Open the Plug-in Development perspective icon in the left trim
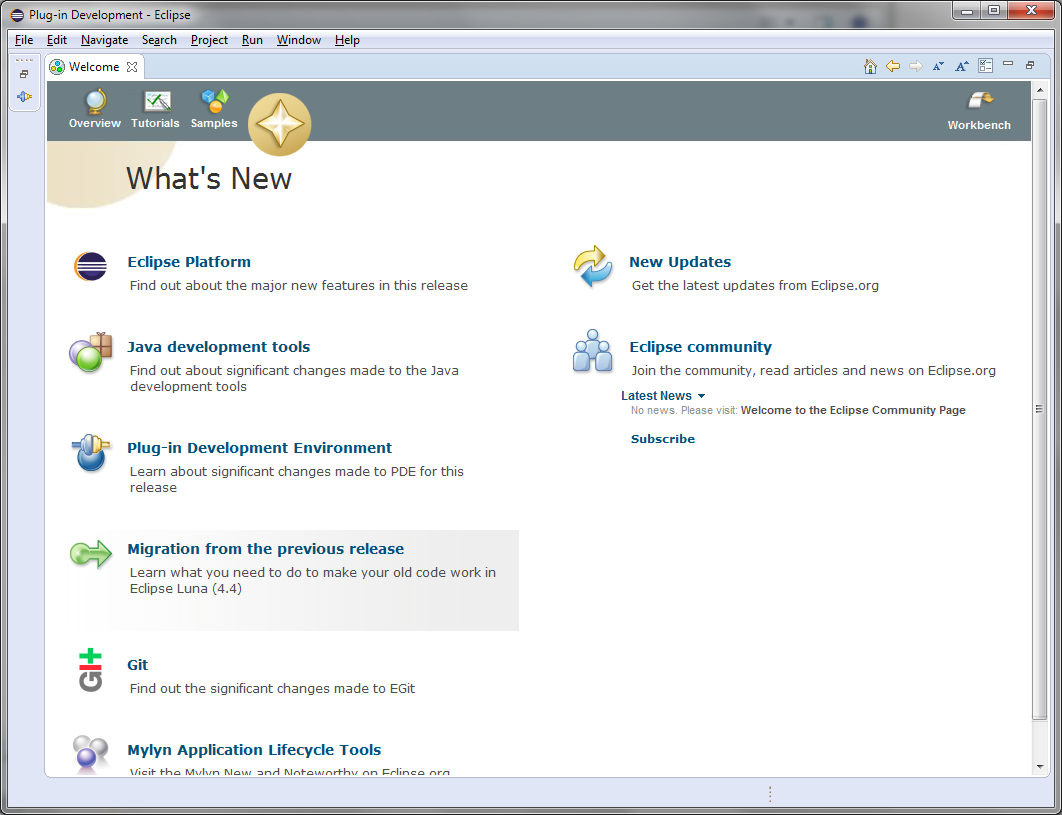Screen dimensions: 1062x815 [24, 97]
